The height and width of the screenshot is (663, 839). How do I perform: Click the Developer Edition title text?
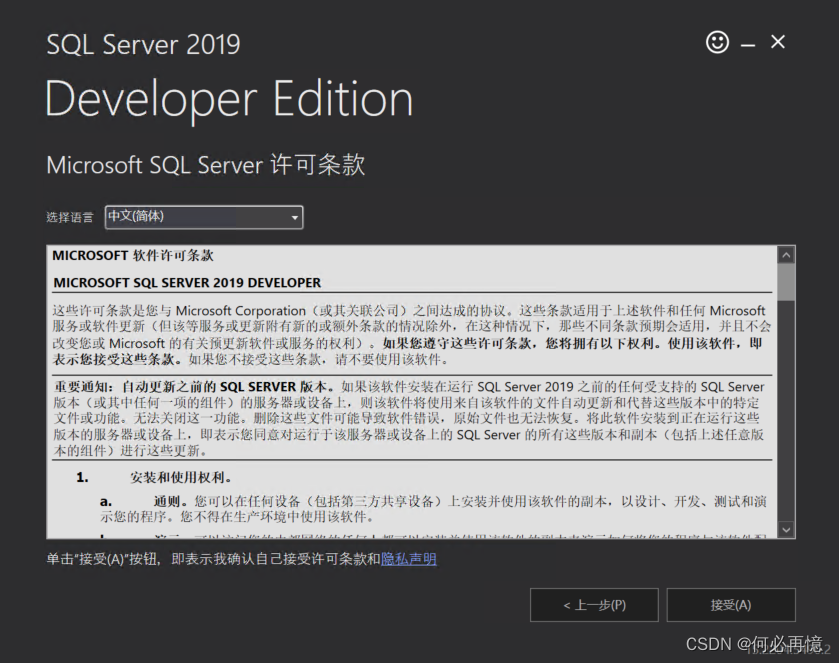229,99
